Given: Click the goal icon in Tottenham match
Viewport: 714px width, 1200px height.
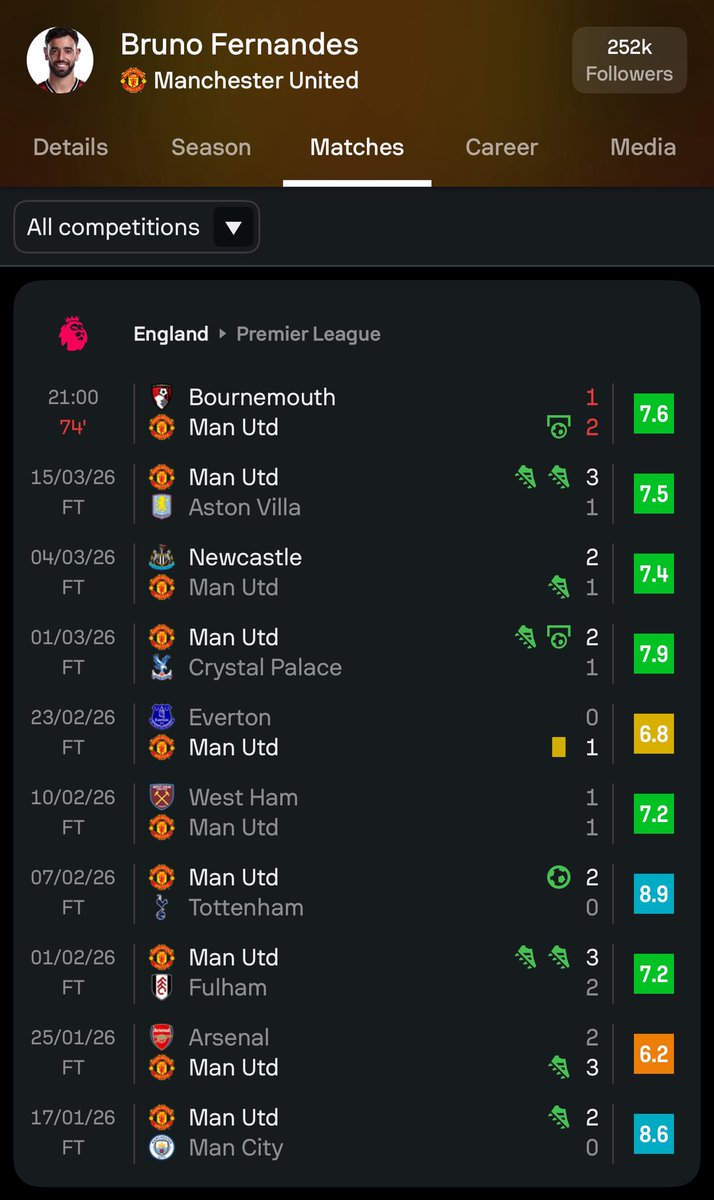Looking at the screenshot, I should tap(558, 877).
